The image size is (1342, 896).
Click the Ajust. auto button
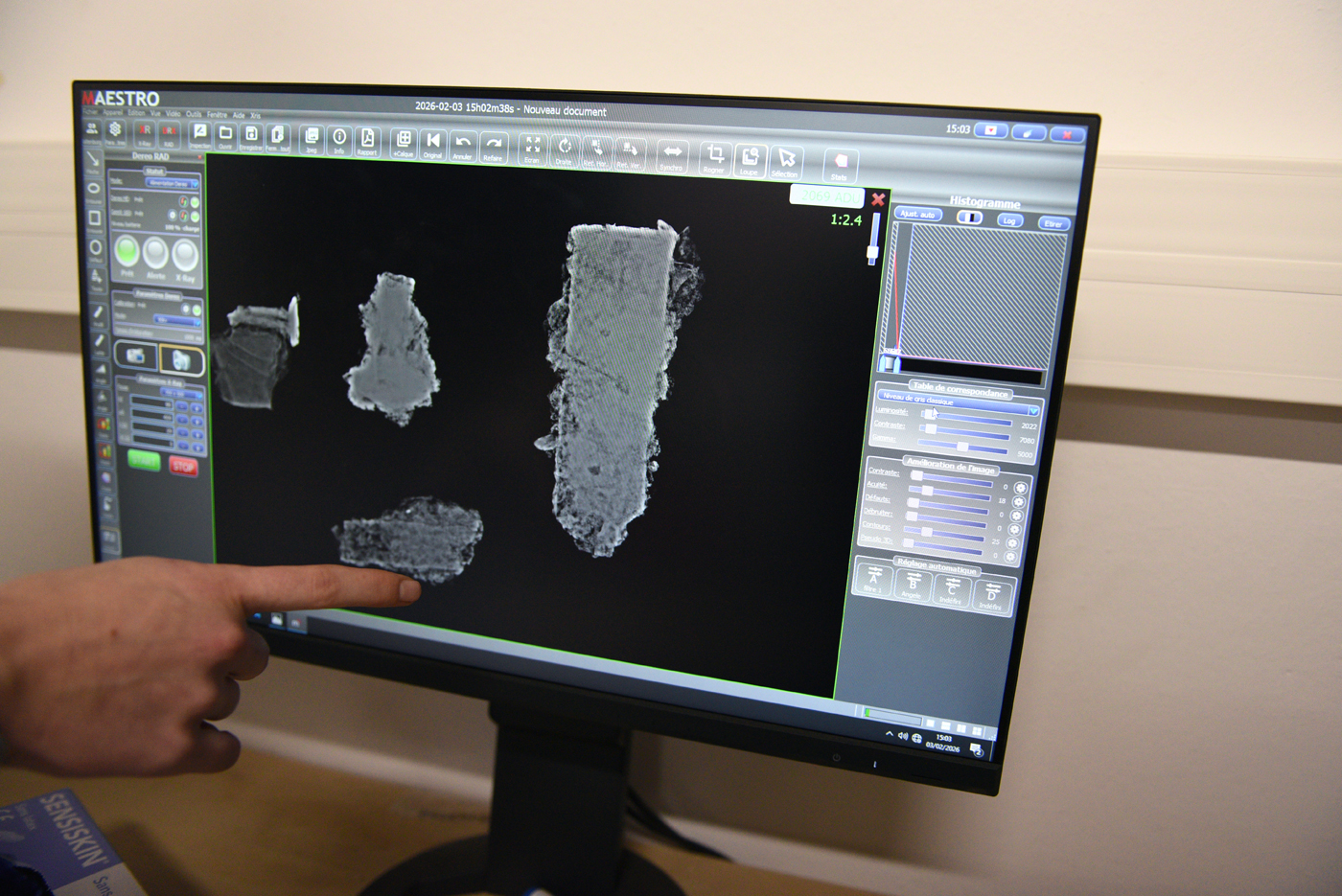click(x=917, y=215)
